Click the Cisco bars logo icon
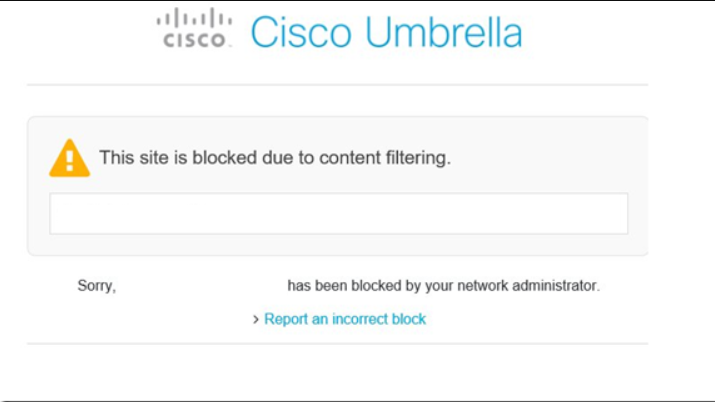Viewport: 715px width, 402px height. (195, 19)
